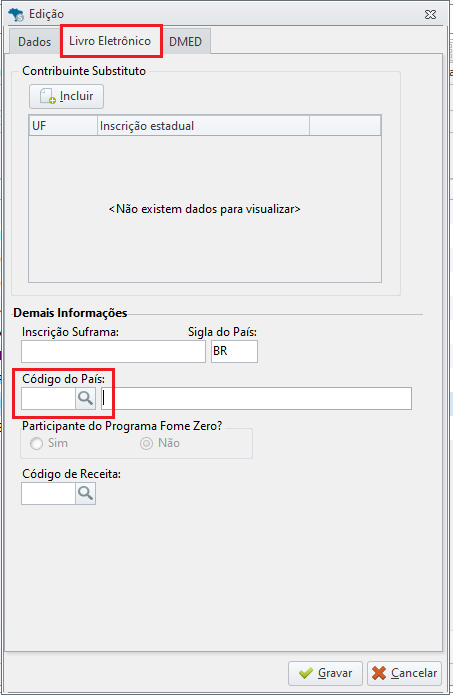Switch to the Dados tab
Viewport: 453px width, 698px height.
coord(34,42)
